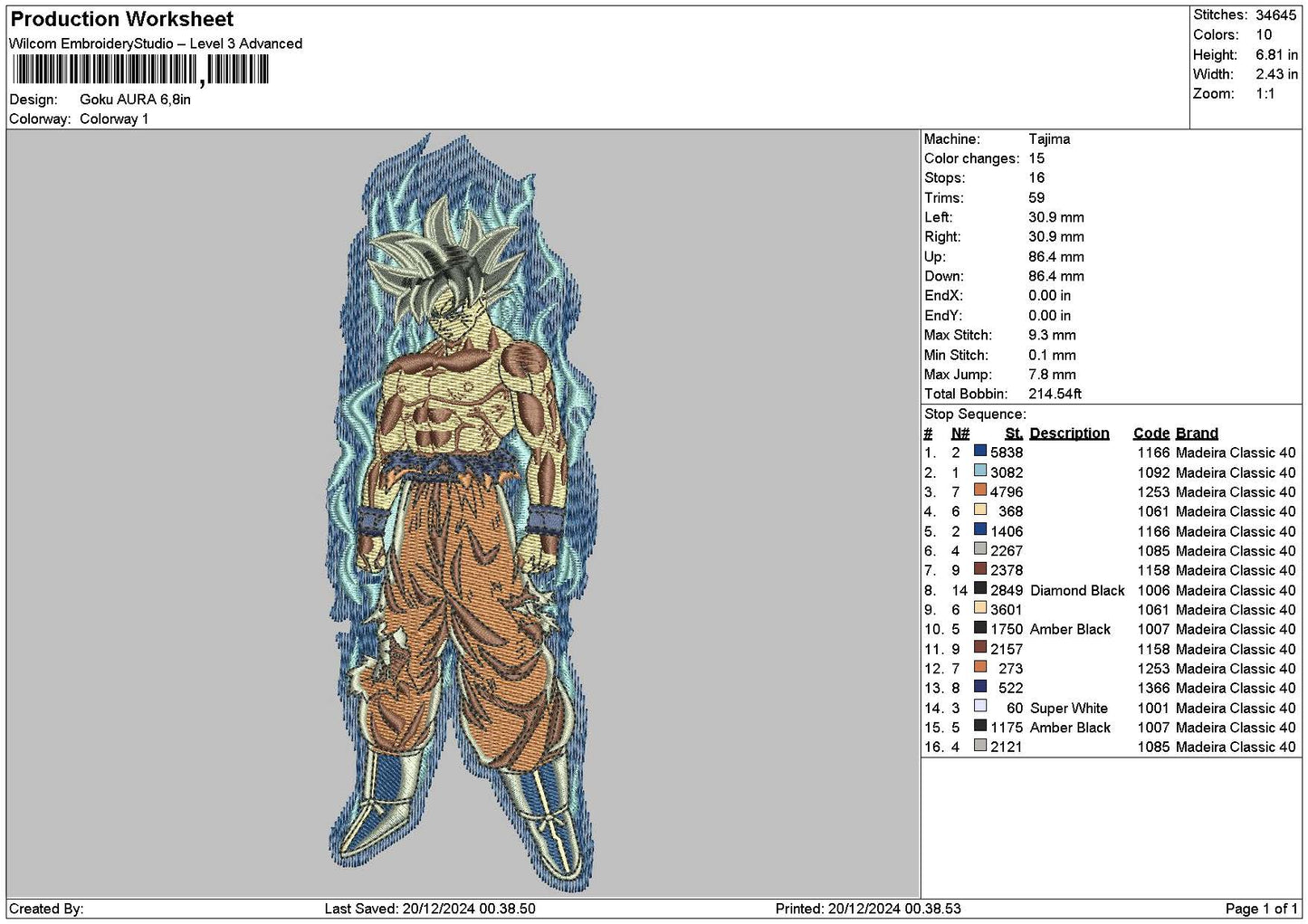Click the Zoom value '1:1'
The image size is (1308, 924).
1265,94
